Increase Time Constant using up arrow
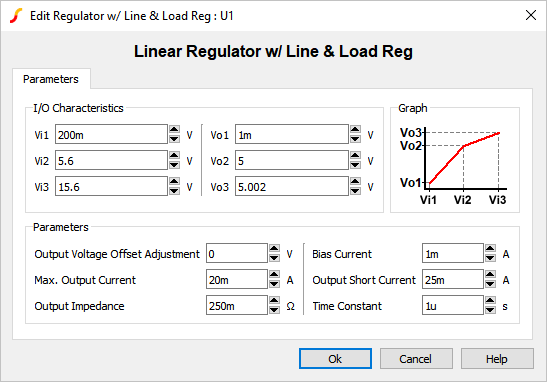Screen dimensions: 547x382 tap(490, 301)
